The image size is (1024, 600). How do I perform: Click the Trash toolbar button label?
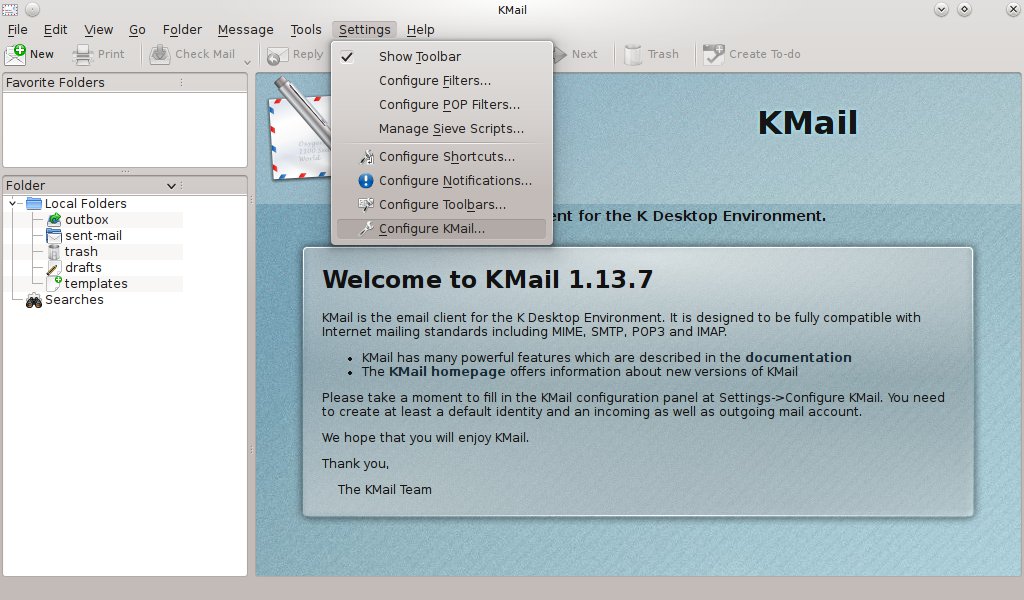coord(663,54)
